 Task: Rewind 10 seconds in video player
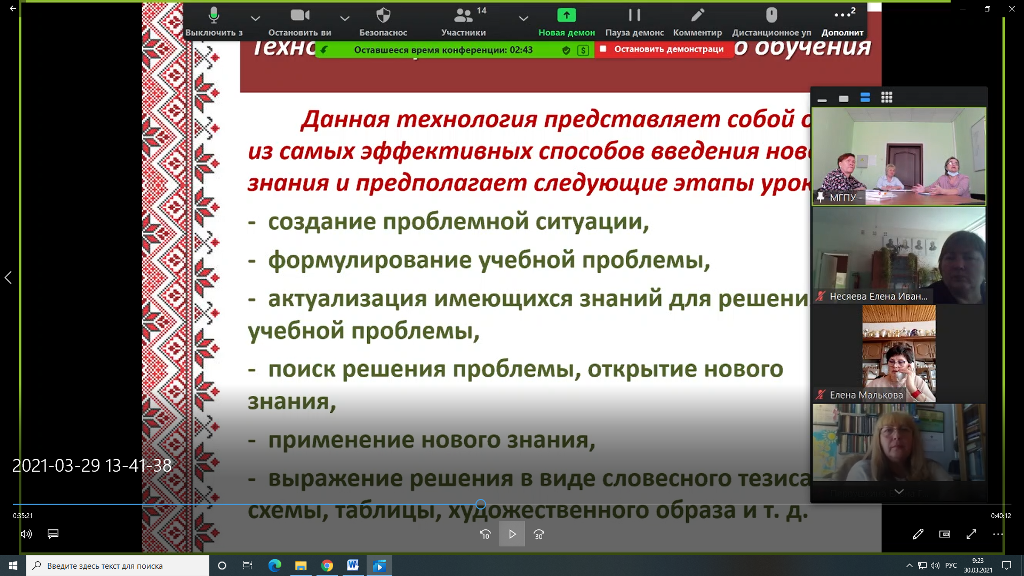485,534
